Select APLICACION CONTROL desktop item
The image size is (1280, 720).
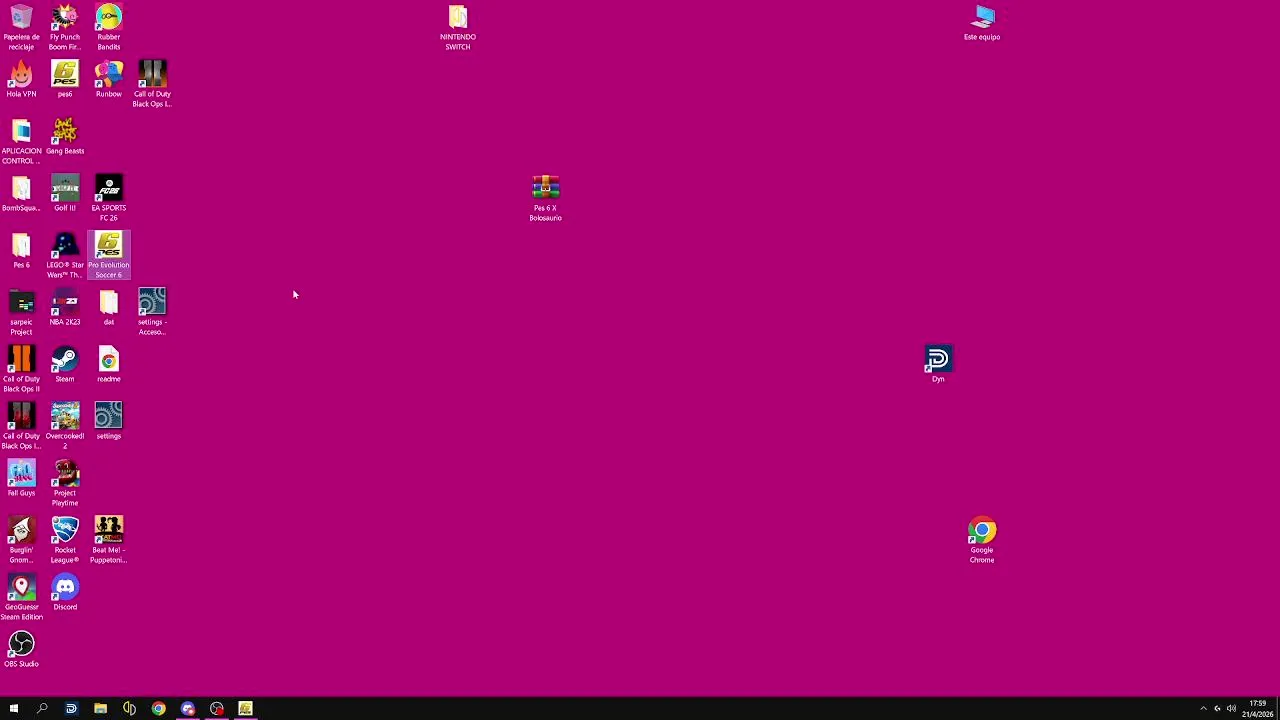[21, 141]
